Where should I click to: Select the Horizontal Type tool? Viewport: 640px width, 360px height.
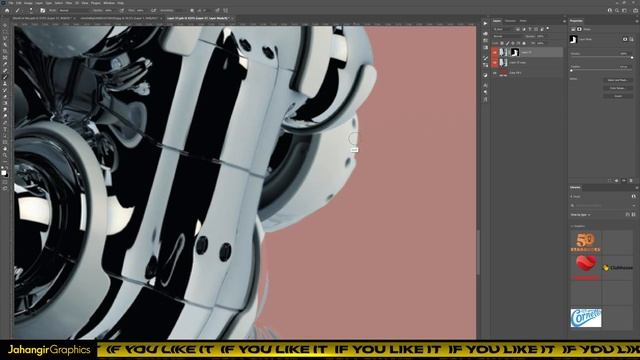point(5,129)
